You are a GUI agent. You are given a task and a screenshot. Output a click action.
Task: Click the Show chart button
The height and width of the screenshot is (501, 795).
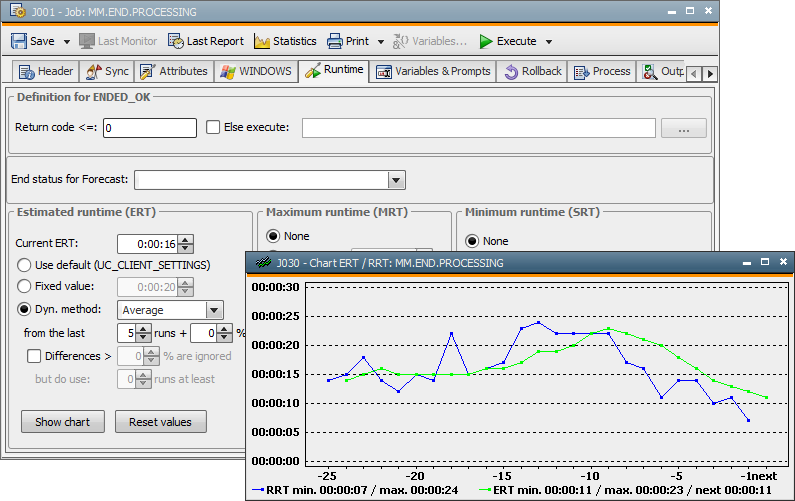click(x=63, y=422)
